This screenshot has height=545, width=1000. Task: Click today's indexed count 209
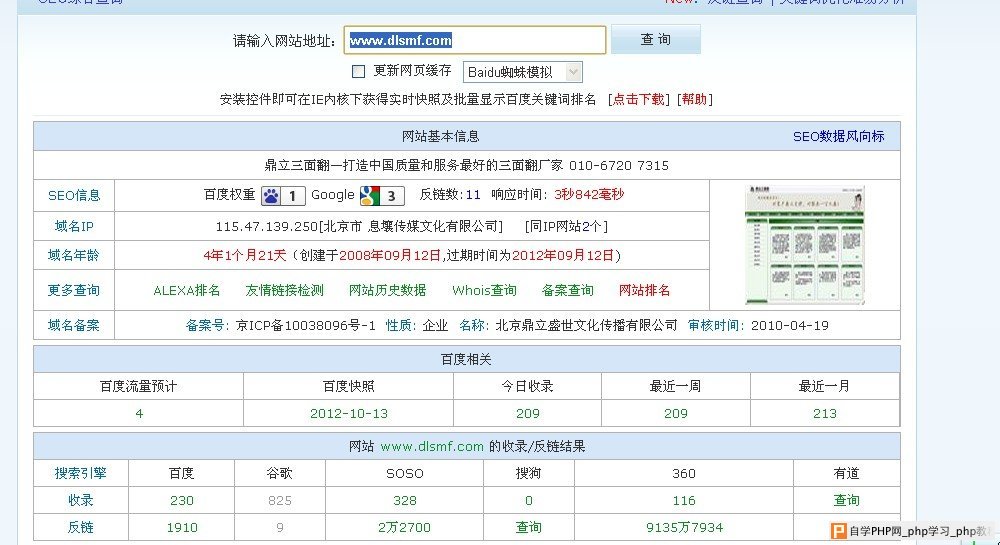click(528, 414)
